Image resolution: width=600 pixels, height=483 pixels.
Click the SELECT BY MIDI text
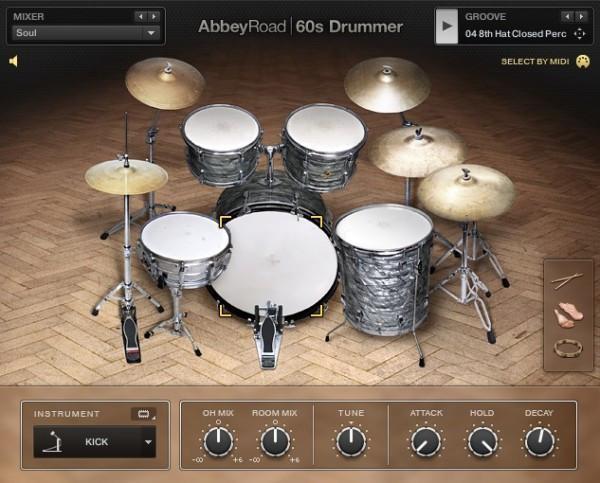[x=535, y=61]
